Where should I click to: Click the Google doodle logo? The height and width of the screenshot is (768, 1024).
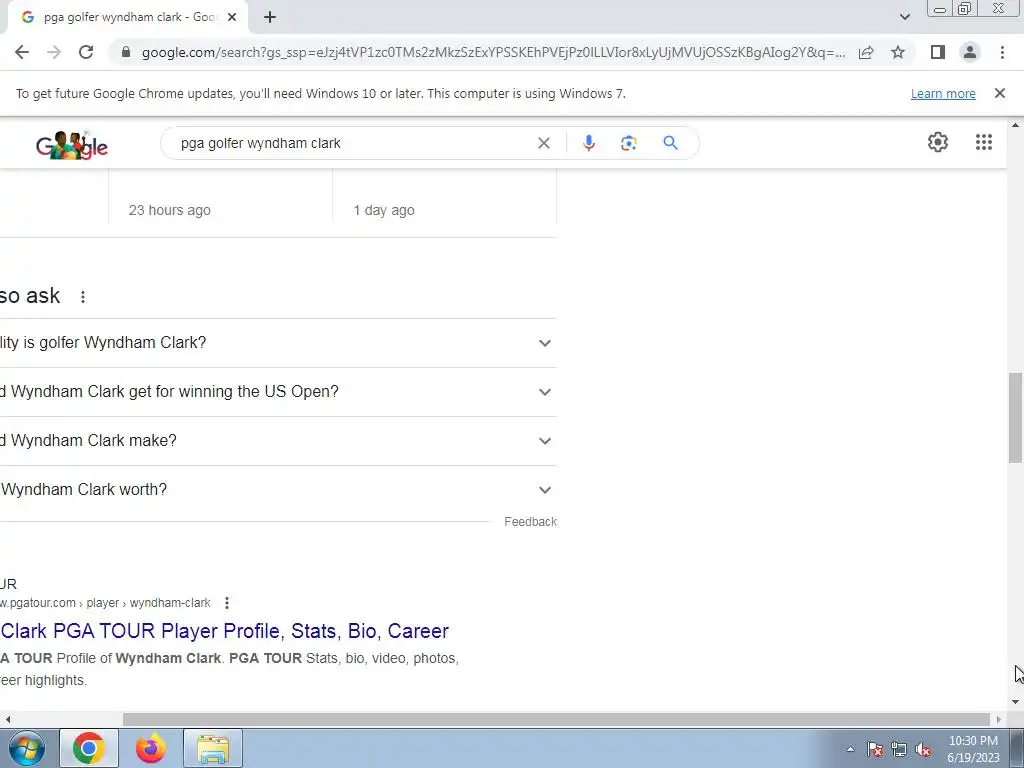click(x=72, y=145)
